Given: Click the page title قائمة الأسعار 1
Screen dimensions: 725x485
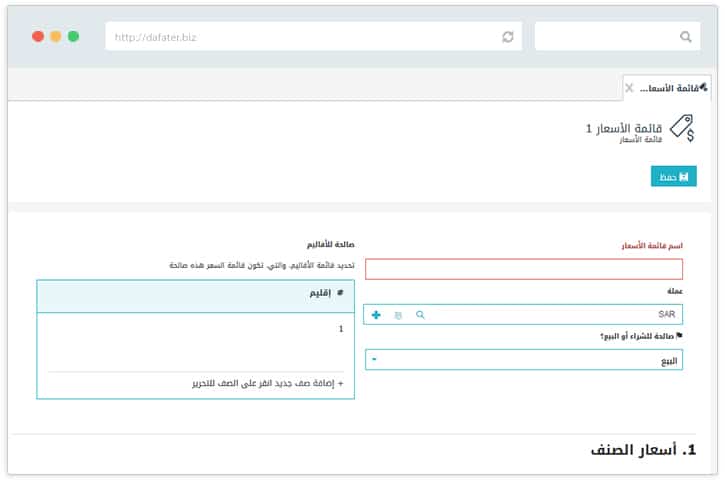Looking at the screenshot, I should [x=624, y=128].
